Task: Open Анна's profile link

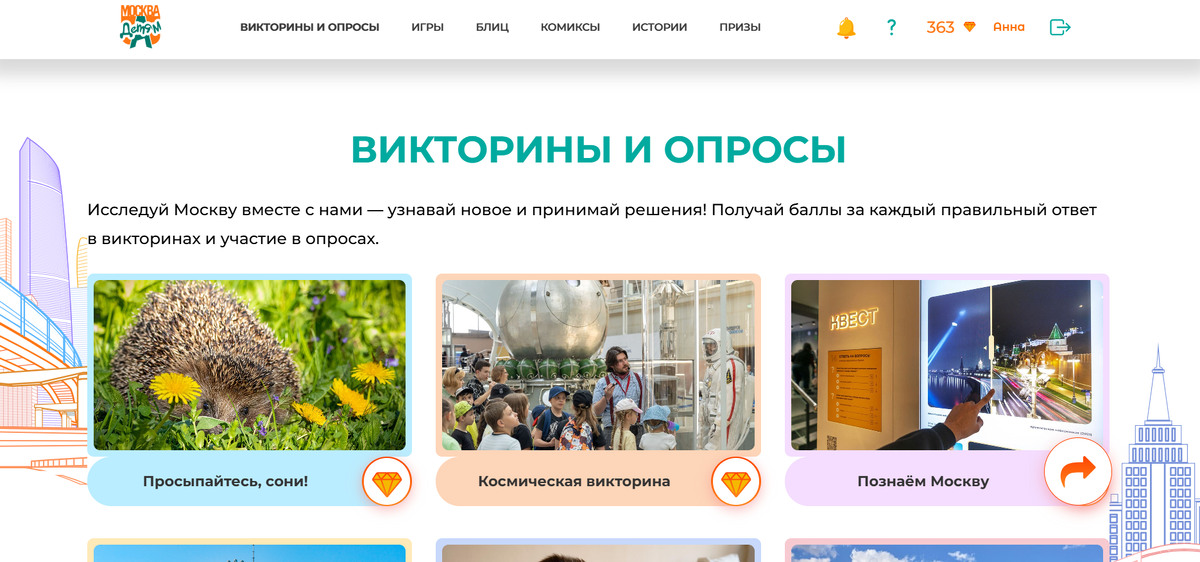Action: (1009, 28)
